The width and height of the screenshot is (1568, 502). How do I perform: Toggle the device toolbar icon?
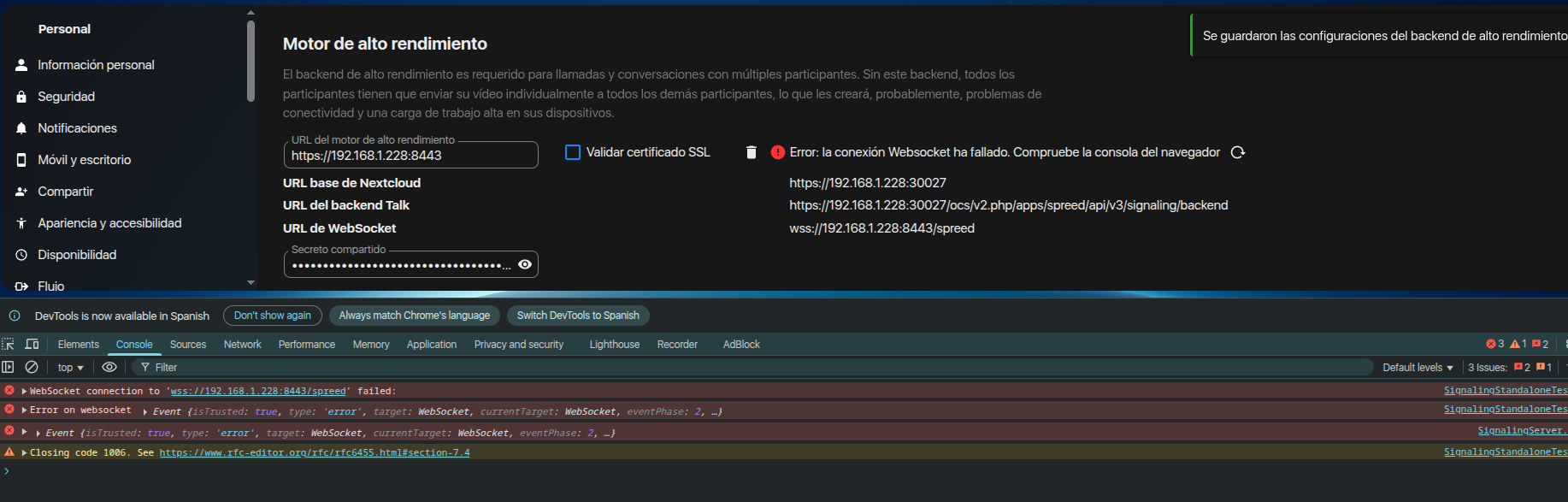32,344
